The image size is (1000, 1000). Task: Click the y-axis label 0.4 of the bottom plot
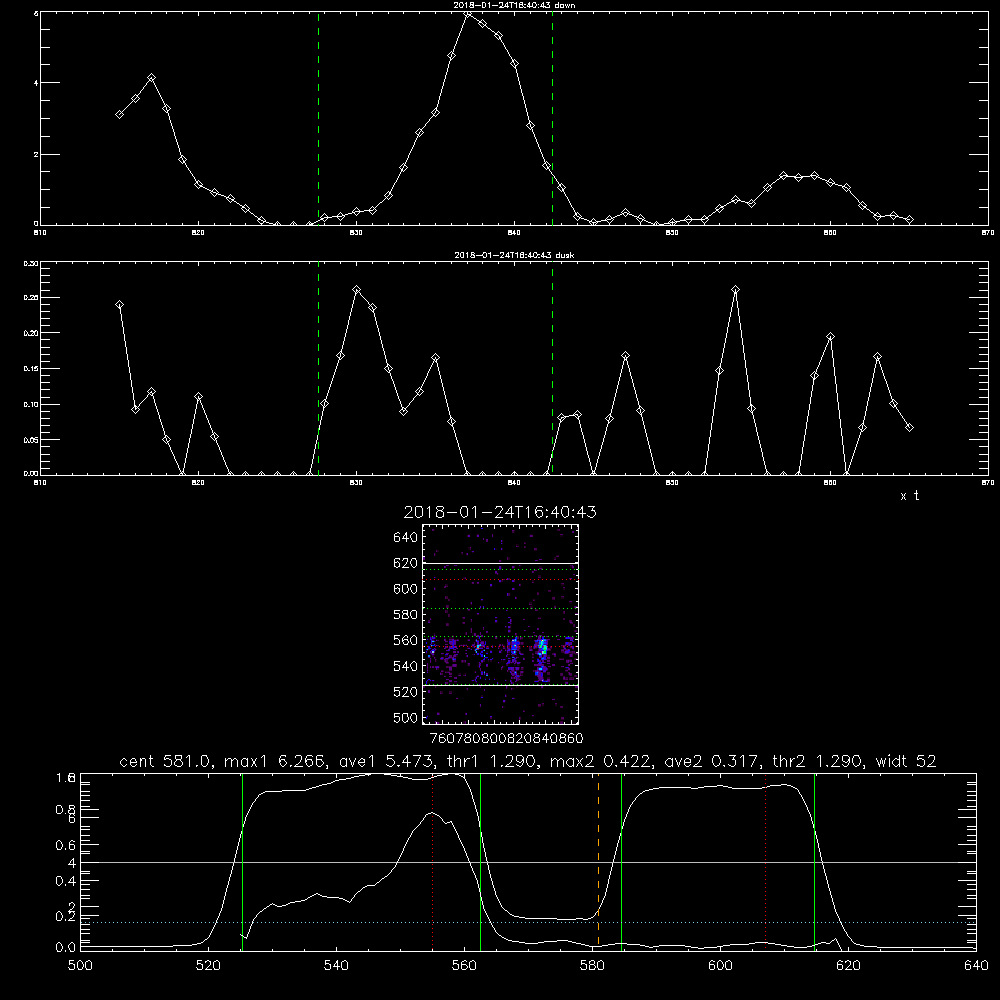66,881
